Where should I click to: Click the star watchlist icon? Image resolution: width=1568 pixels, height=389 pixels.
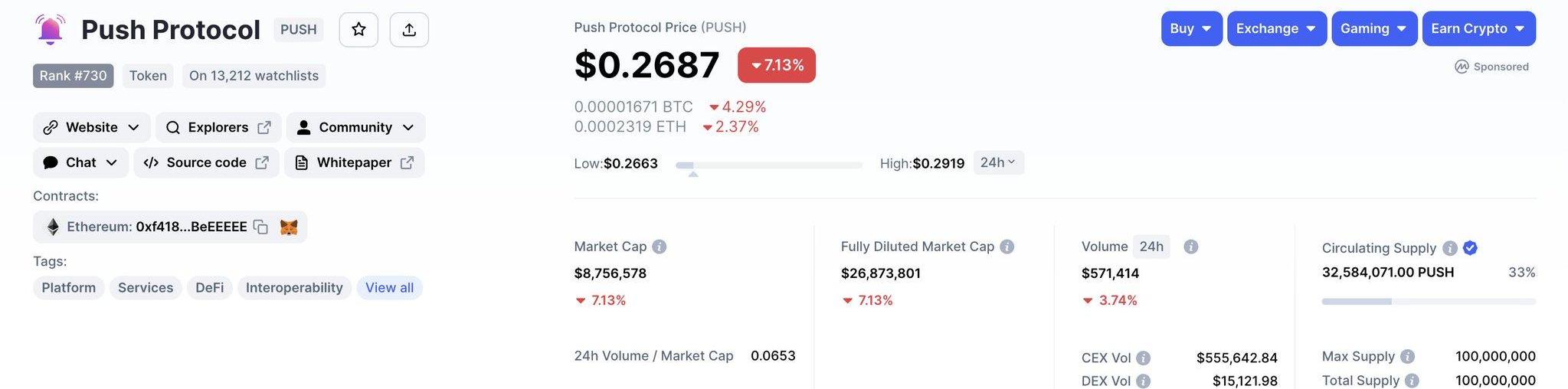[358, 30]
